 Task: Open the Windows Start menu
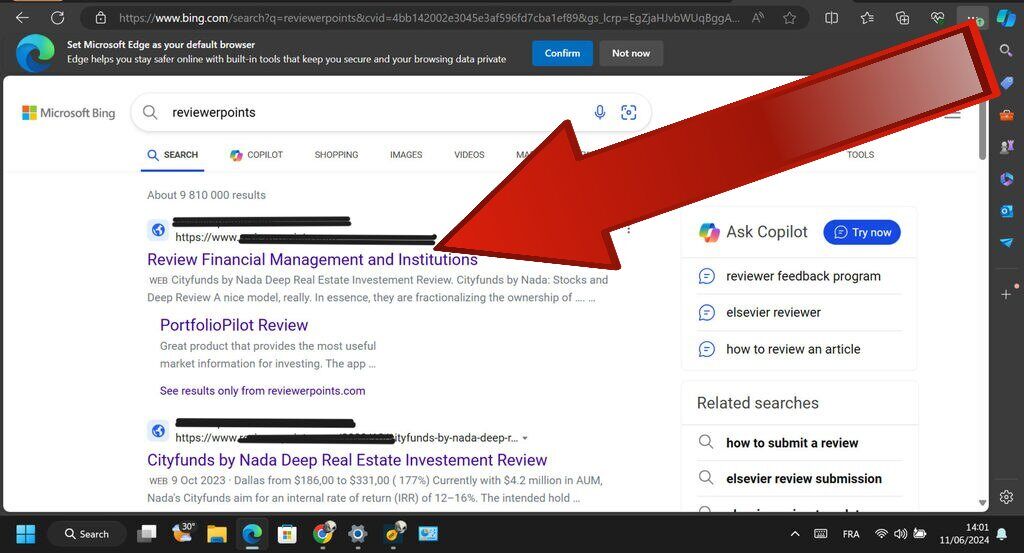25,534
